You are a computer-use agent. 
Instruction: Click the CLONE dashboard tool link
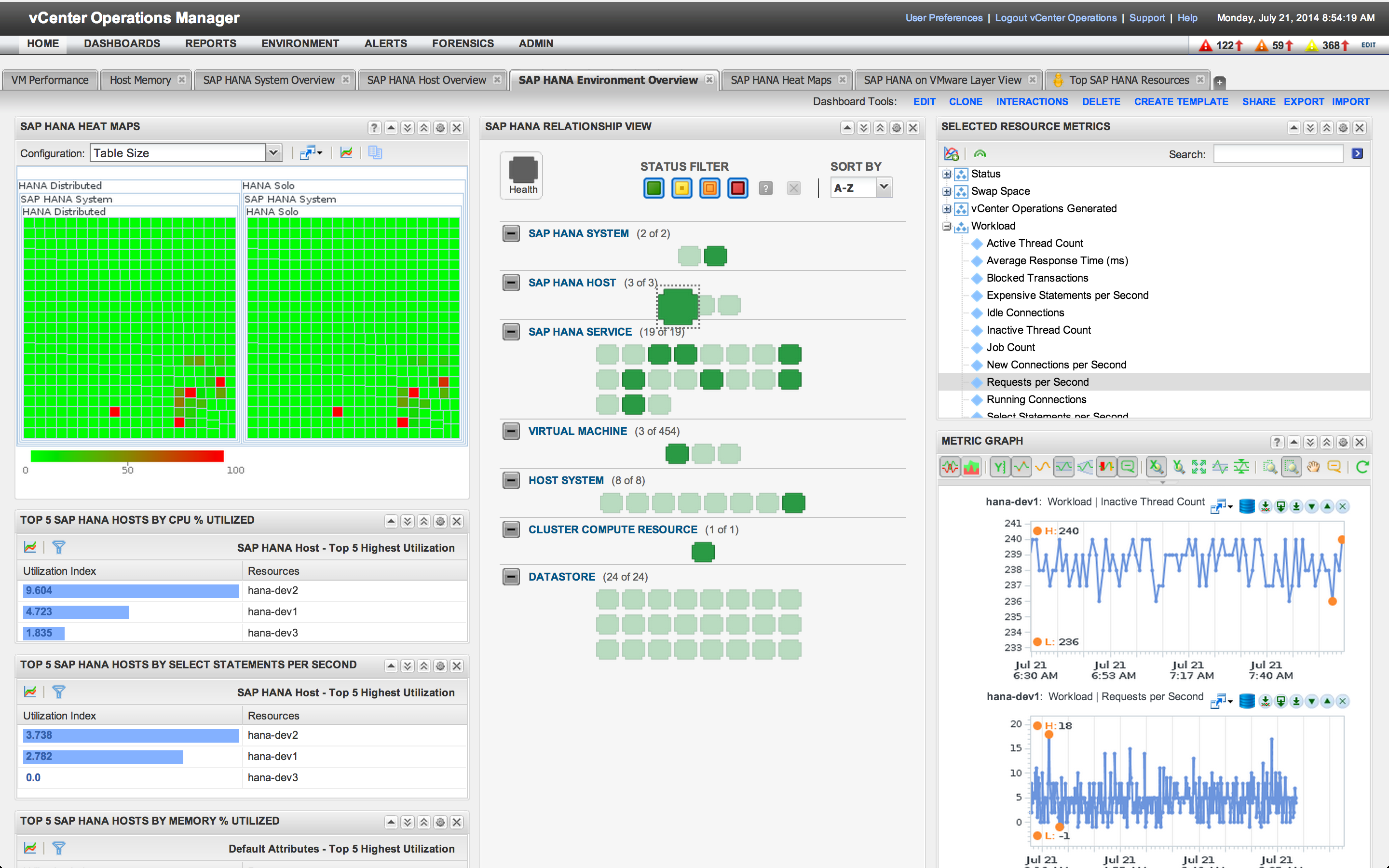(x=966, y=102)
